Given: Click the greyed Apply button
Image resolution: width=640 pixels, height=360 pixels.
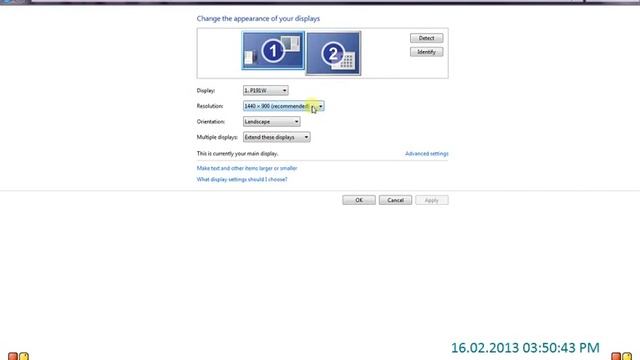Looking at the screenshot, I should (432, 200).
